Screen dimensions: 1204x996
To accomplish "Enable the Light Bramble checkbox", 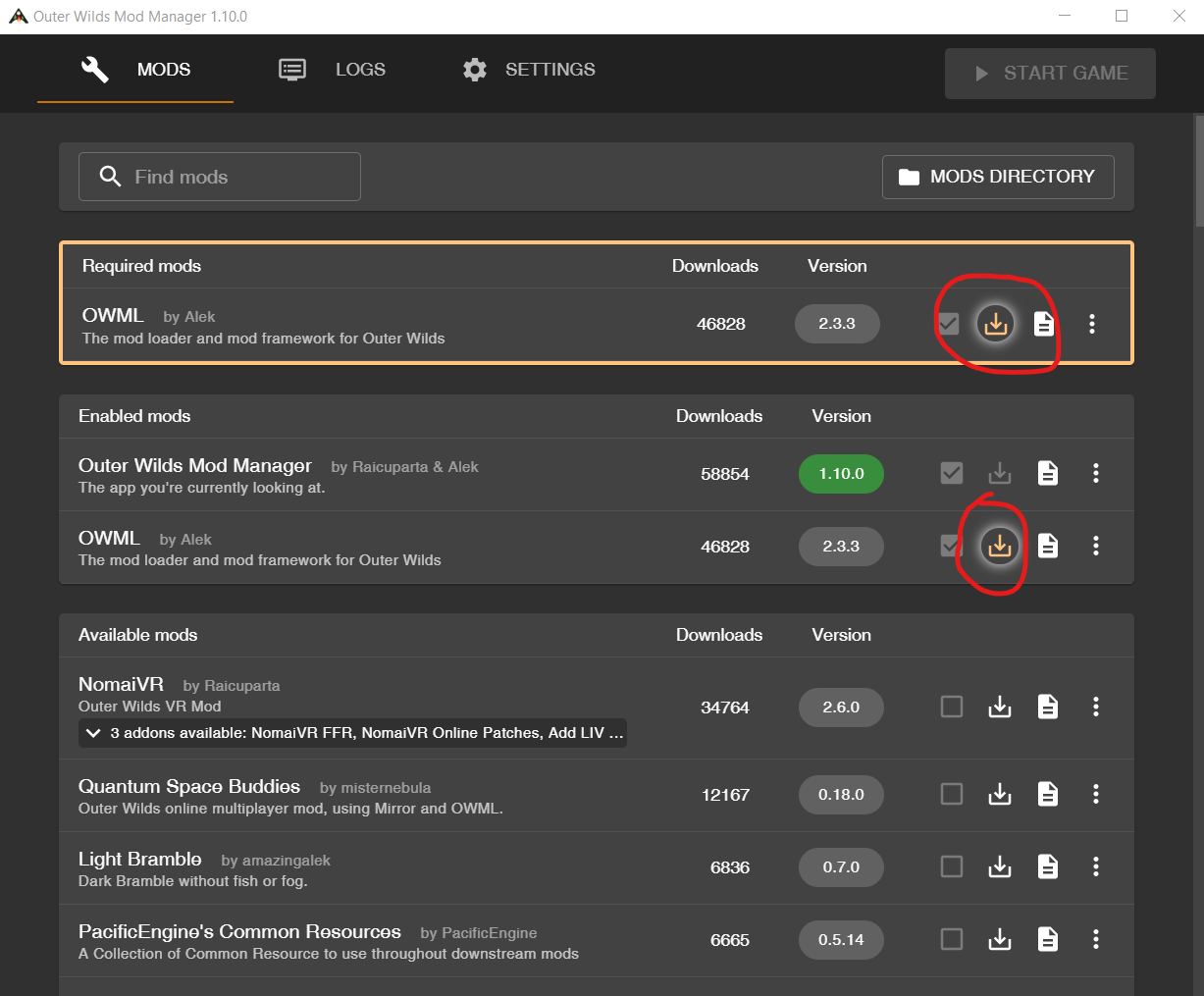I will [951, 866].
